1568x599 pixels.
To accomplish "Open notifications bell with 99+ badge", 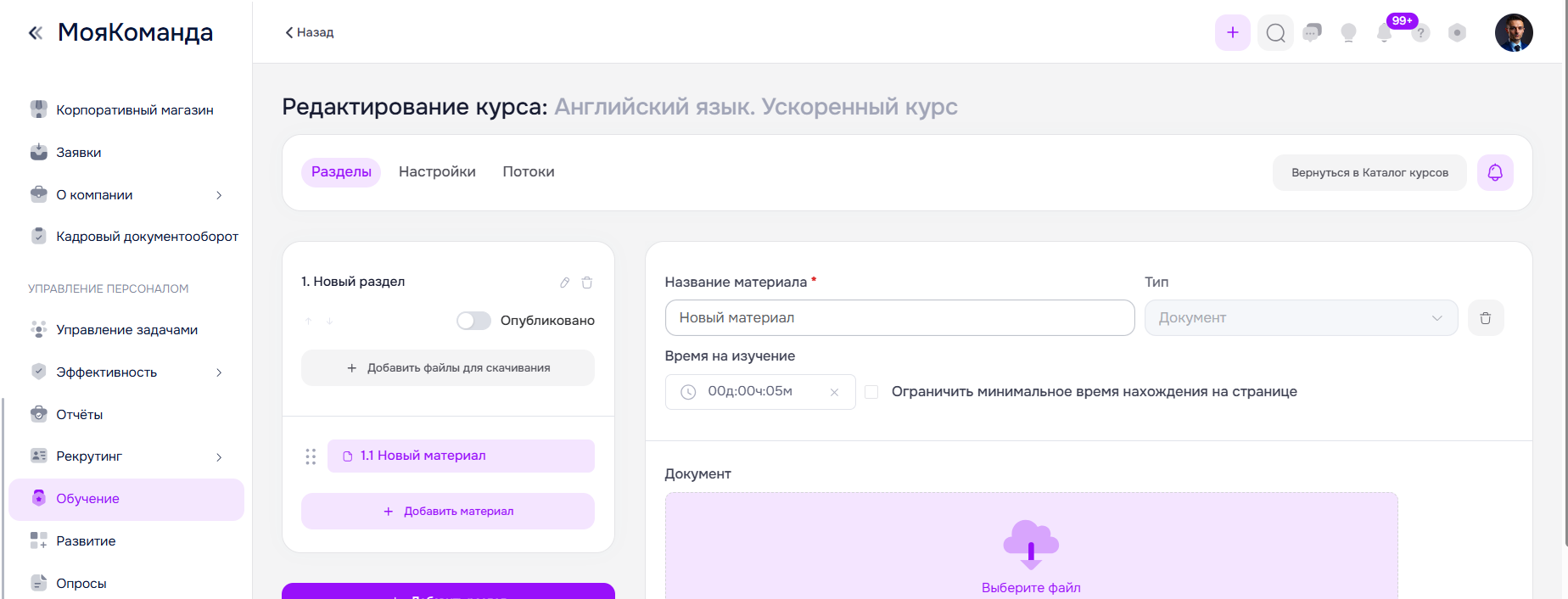I will (x=1385, y=33).
